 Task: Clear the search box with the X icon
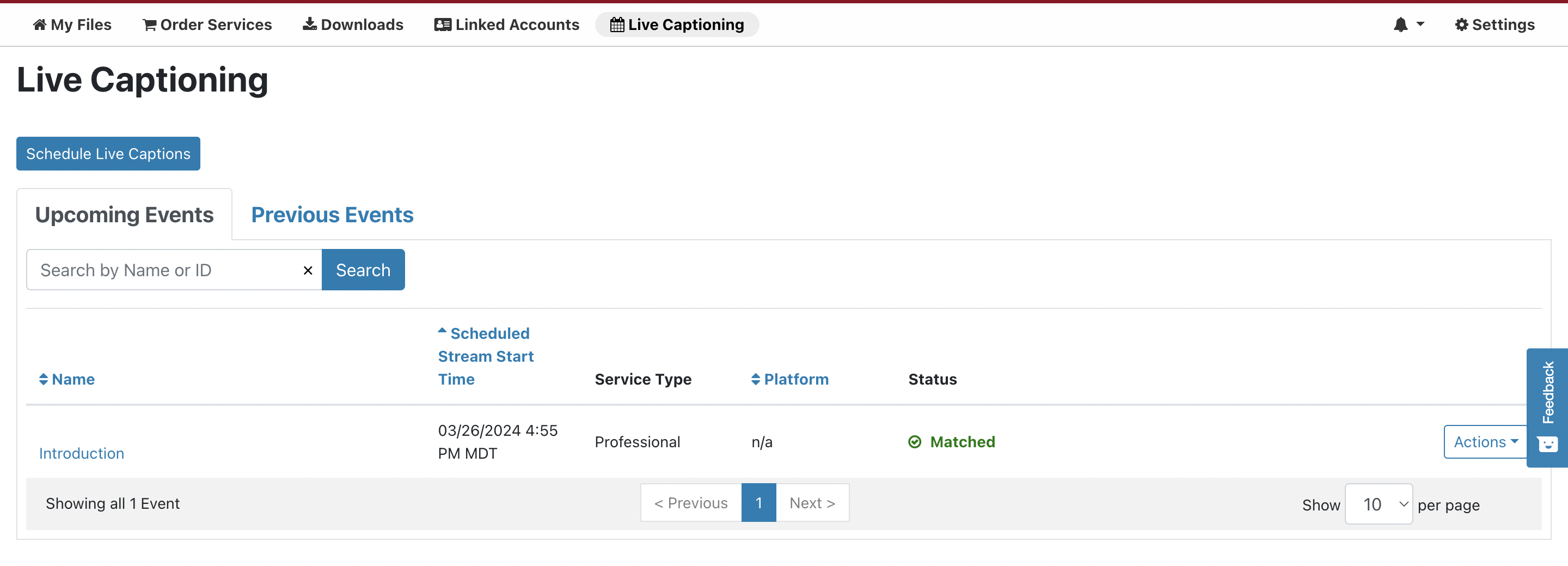[308, 270]
